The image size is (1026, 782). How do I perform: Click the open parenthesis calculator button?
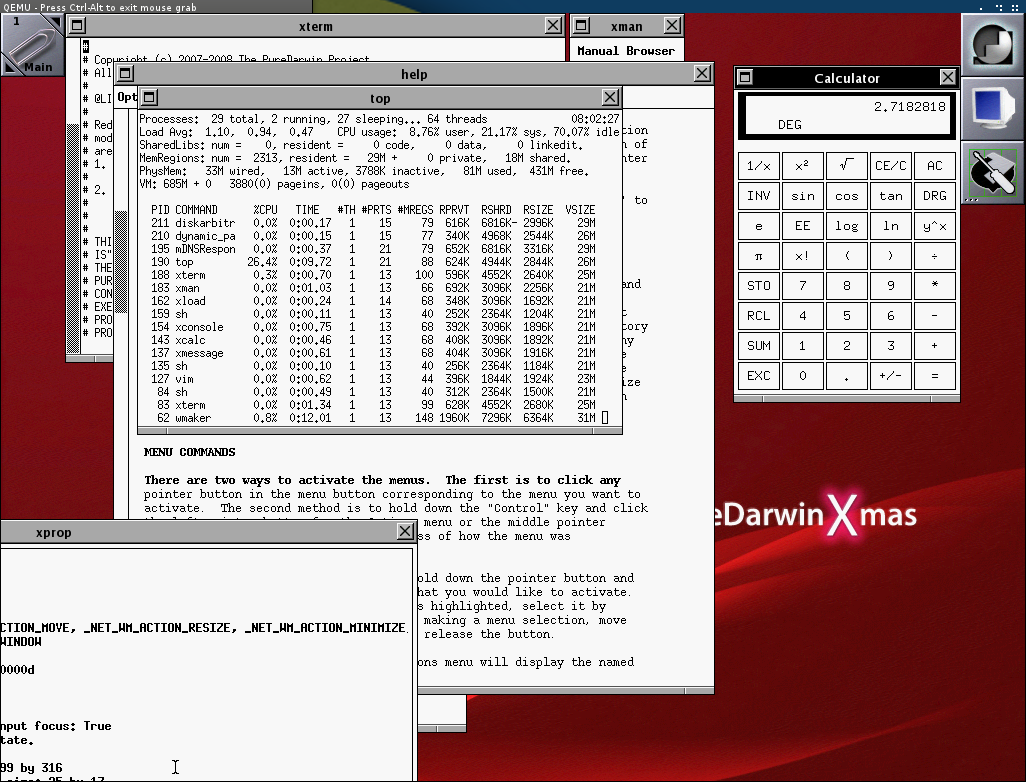tap(846, 256)
